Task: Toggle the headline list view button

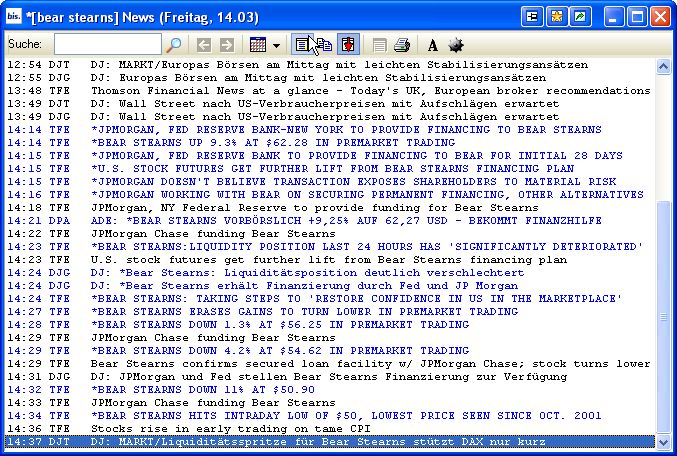Action: click(x=302, y=44)
